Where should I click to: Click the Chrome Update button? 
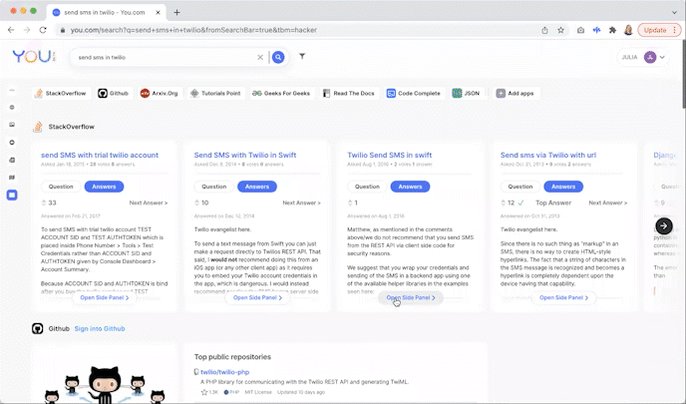point(659,30)
